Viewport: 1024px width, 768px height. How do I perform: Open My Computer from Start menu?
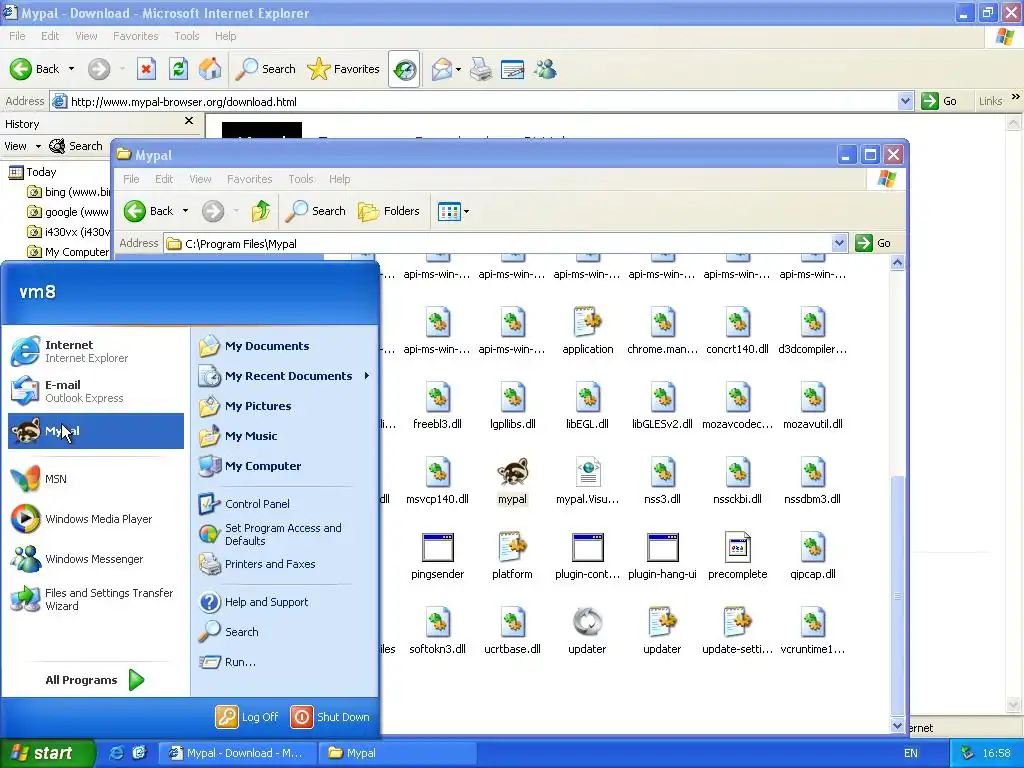tap(285, 466)
